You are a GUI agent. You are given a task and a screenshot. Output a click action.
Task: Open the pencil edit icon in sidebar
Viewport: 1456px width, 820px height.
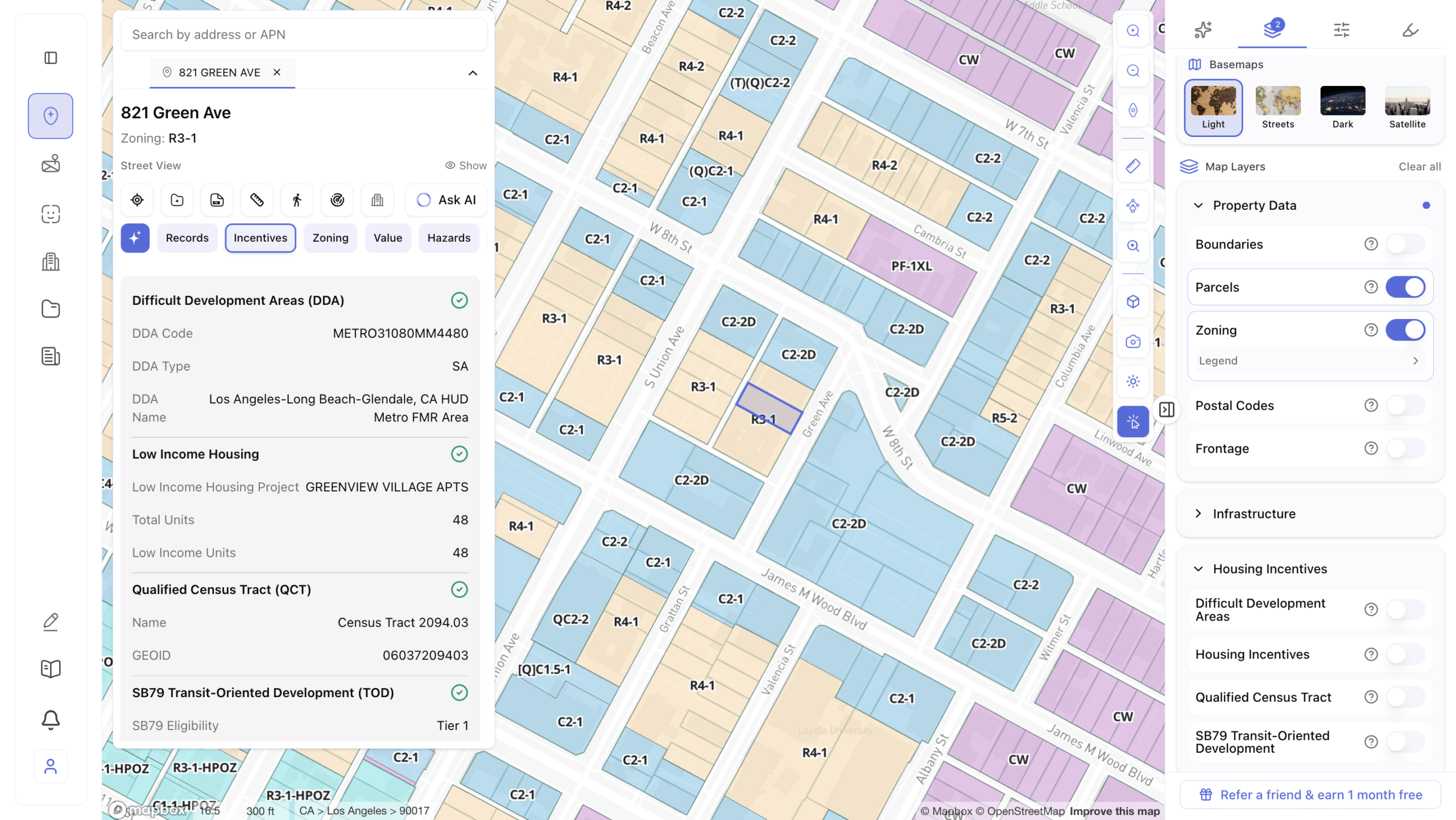pyautogui.click(x=51, y=622)
